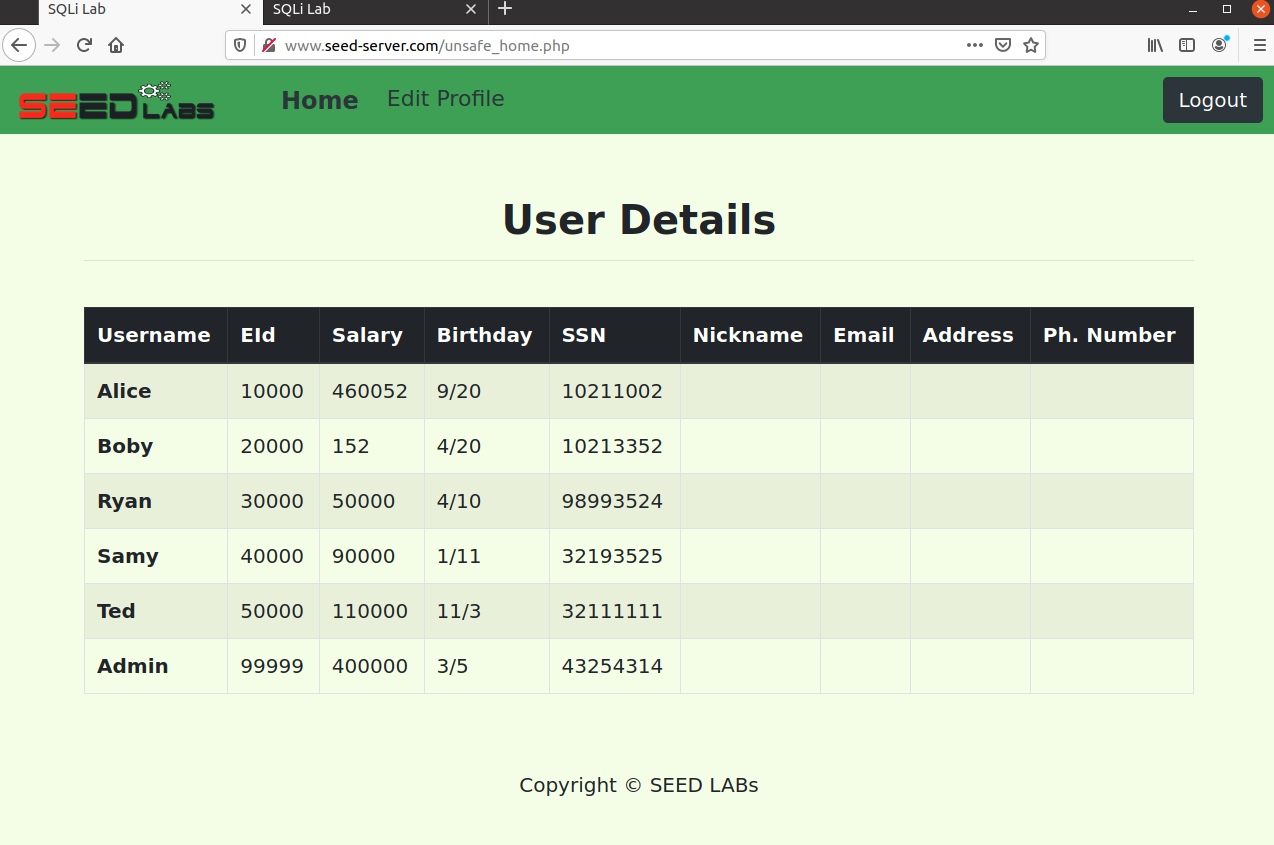Open the Firefox account icon
Viewport: 1274px width, 845px height.
click(x=1219, y=45)
